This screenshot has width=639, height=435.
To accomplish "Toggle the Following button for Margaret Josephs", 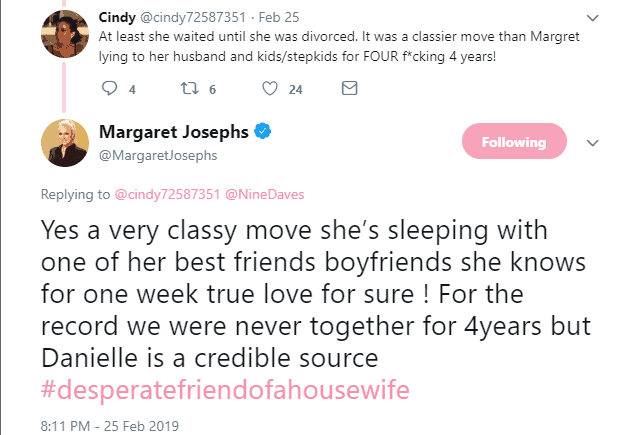I will click(513, 142).
